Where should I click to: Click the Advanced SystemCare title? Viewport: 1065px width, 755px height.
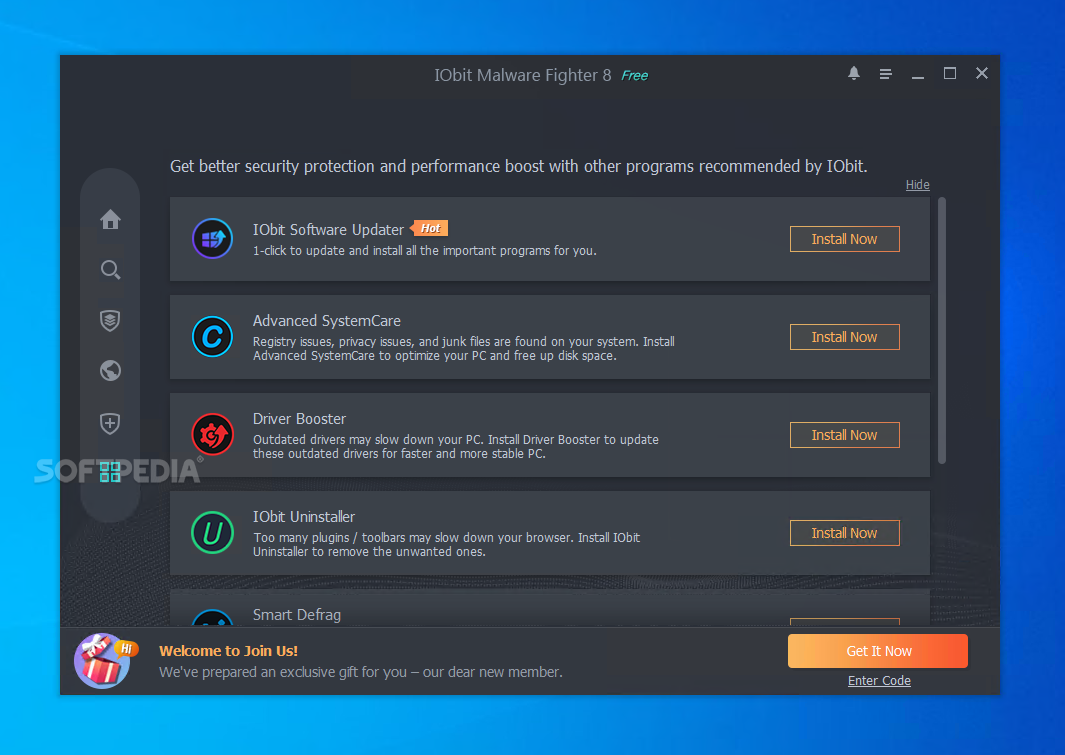point(327,320)
